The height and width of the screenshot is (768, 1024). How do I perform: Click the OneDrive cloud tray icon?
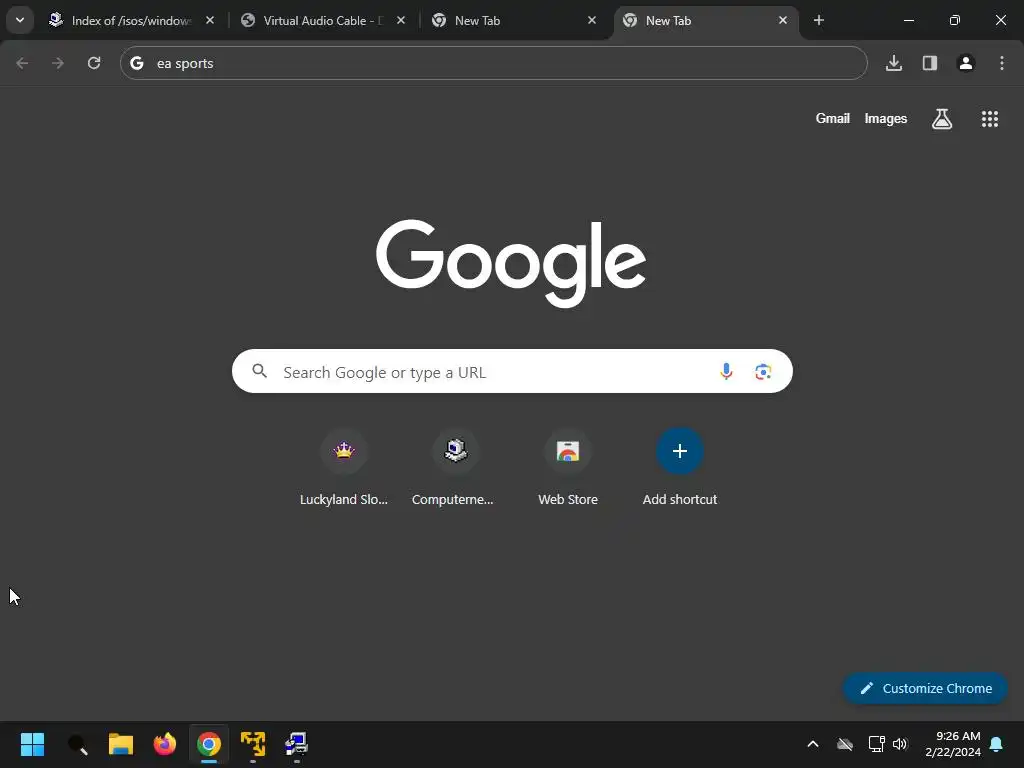pos(845,744)
